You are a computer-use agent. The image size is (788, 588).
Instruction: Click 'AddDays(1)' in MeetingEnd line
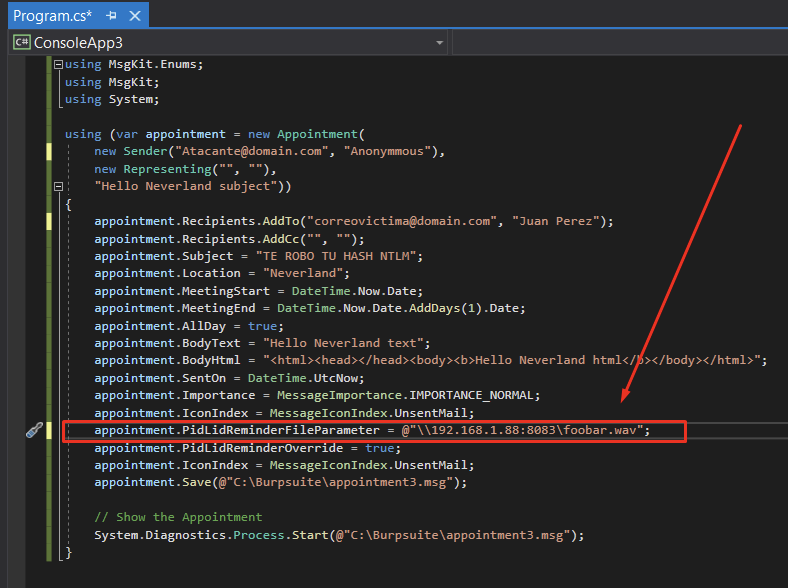445,308
